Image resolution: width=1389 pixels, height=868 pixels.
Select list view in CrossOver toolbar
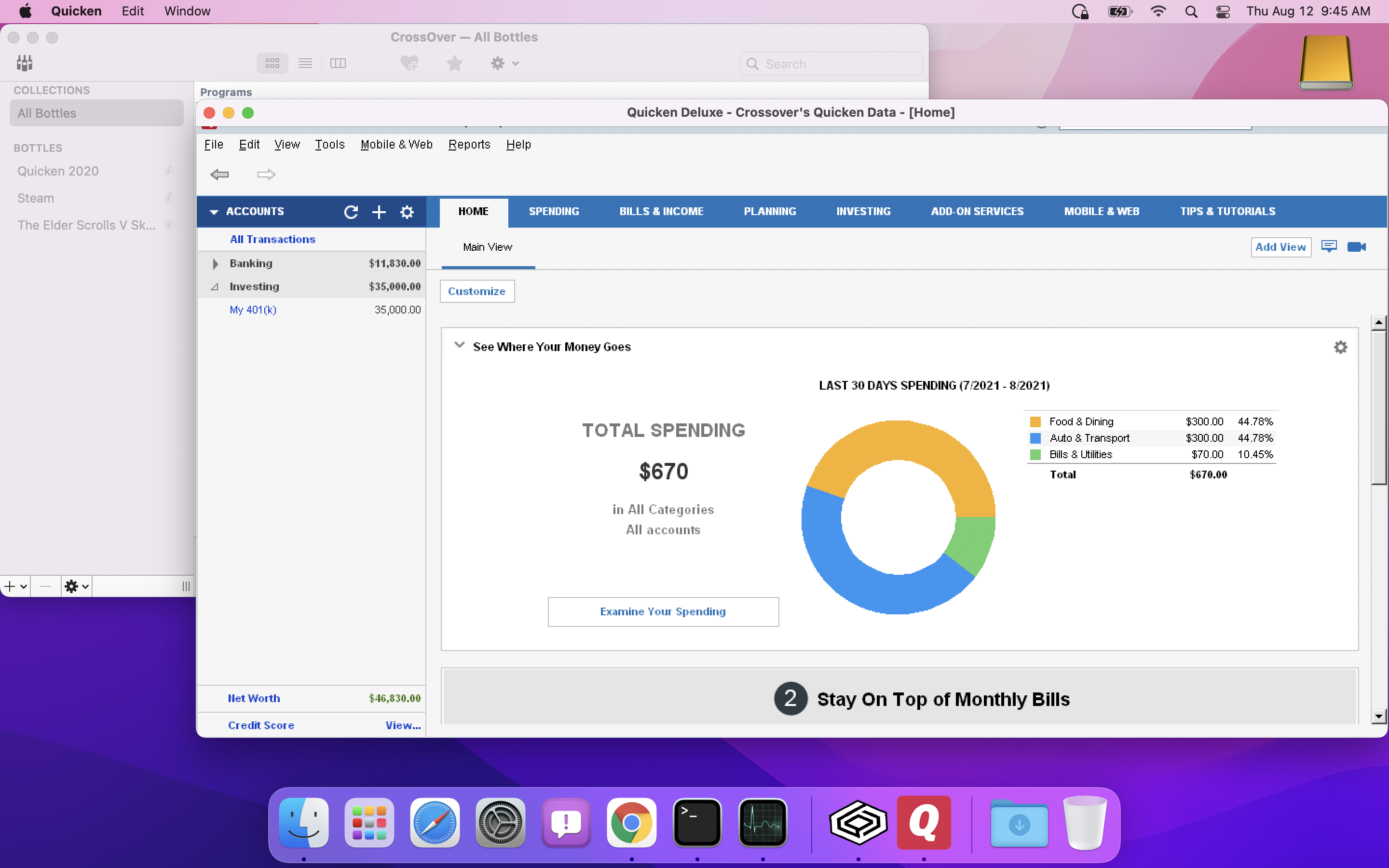click(x=305, y=63)
